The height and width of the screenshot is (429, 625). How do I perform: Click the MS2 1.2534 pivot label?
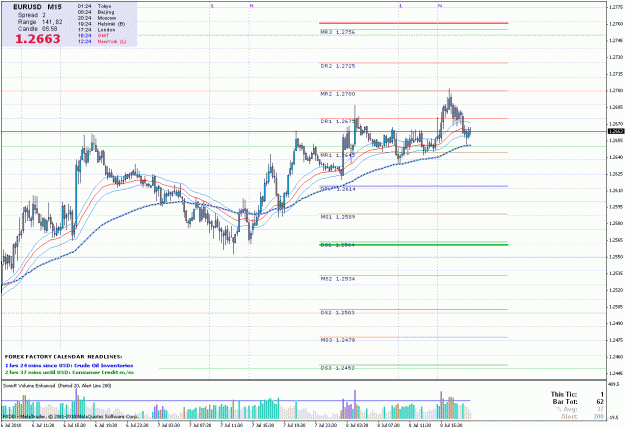point(338,279)
